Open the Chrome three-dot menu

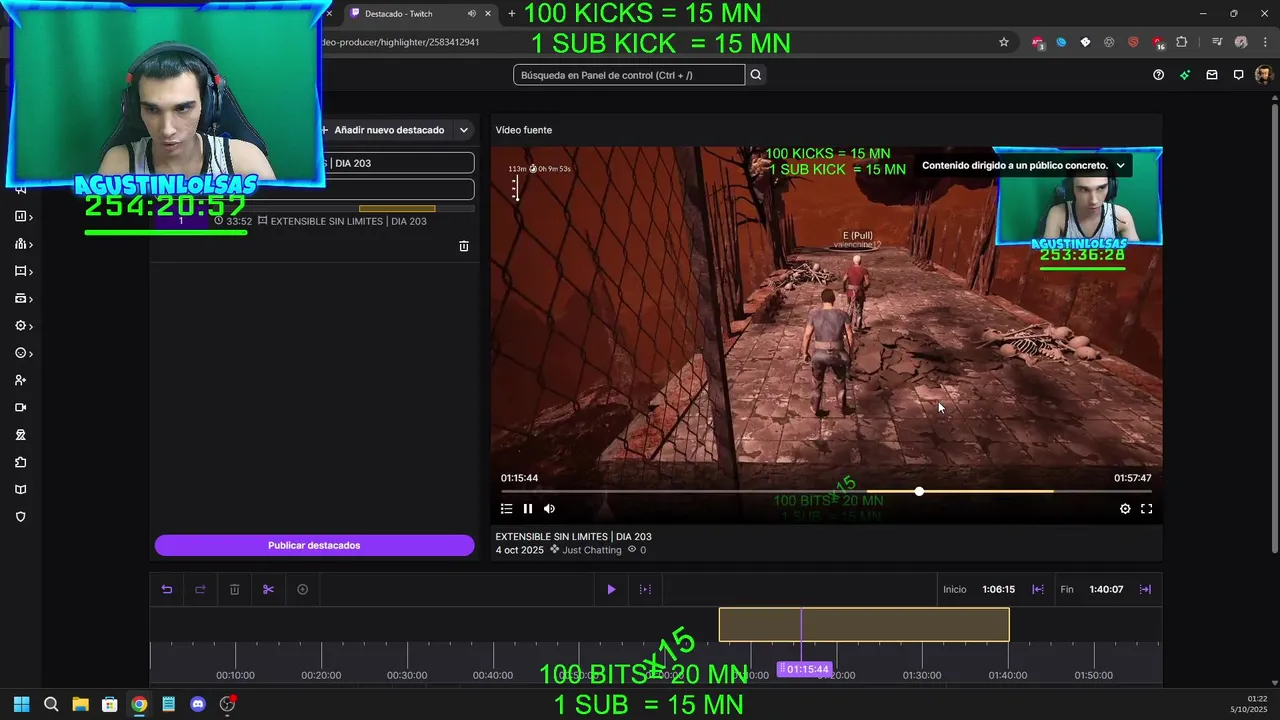pyautogui.click(x=1265, y=42)
